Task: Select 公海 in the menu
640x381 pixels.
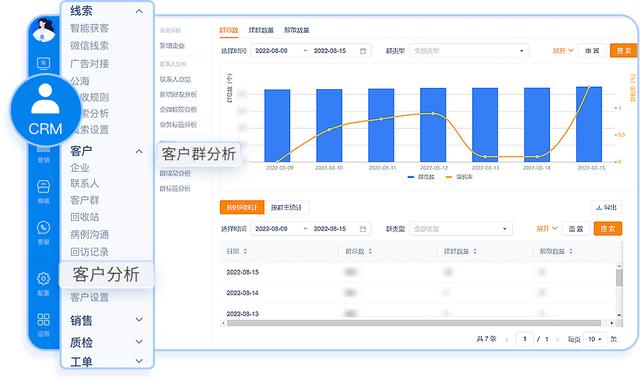Action: click(x=80, y=81)
